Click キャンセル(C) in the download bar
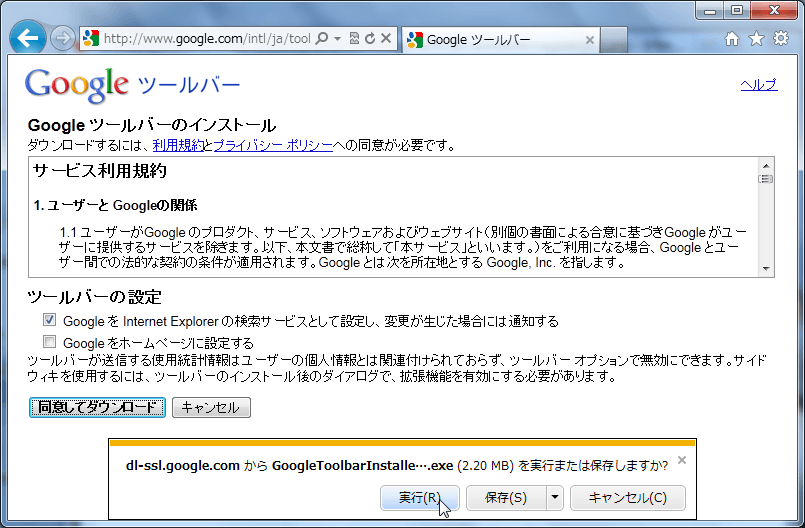 coord(627,498)
